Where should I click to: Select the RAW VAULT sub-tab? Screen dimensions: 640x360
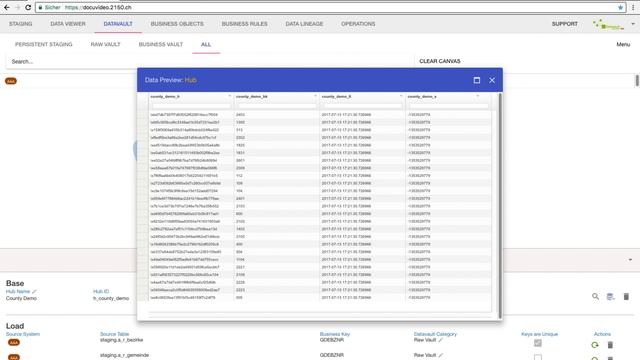point(105,44)
